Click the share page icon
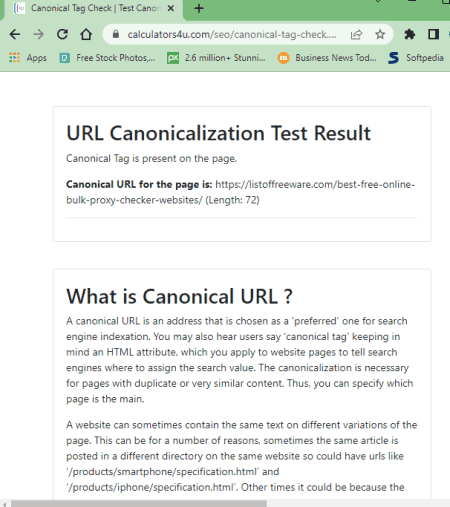Image resolution: width=450 pixels, height=507 pixels. pyautogui.click(x=356, y=34)
